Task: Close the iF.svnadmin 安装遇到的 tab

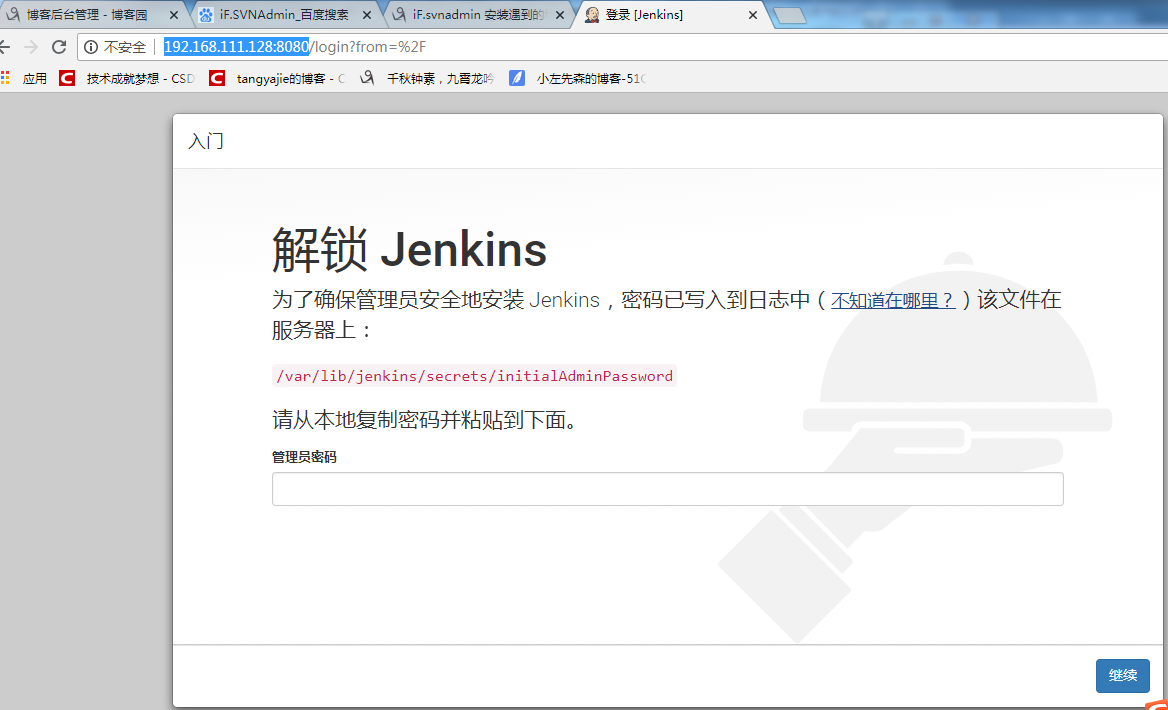Action: 560,15
